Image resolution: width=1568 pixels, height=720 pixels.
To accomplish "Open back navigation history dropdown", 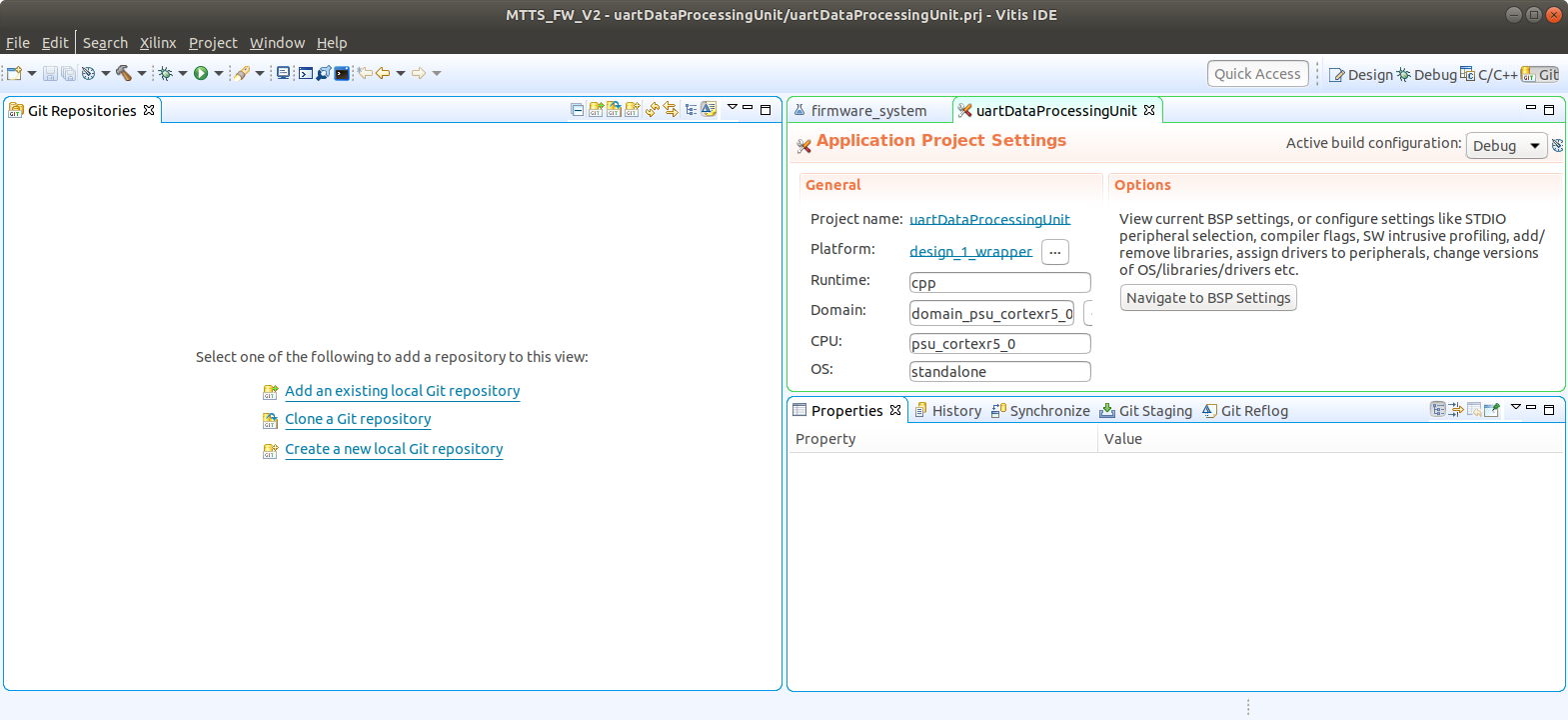I will 401,73.
